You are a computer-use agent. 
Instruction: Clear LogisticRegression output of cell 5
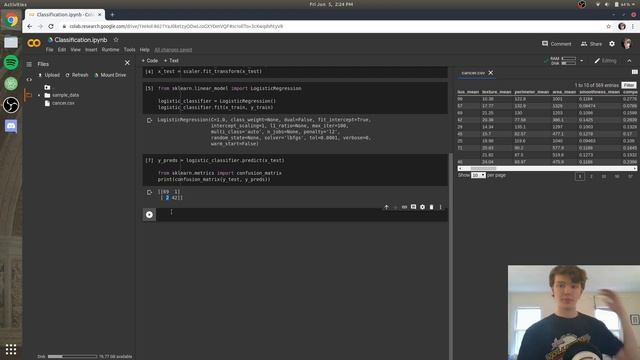149,120
